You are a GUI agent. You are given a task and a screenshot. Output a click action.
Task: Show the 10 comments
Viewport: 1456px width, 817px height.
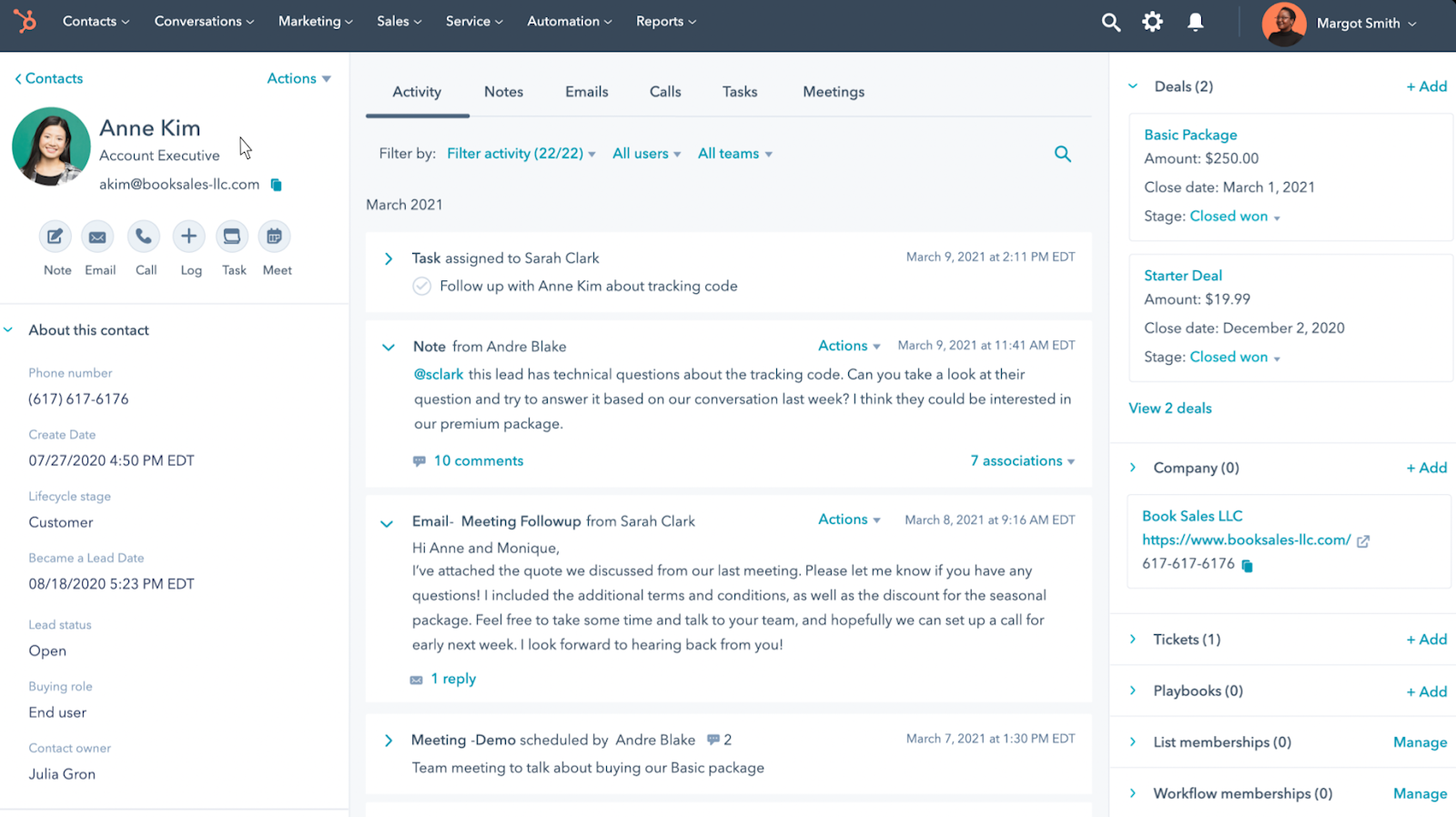[x=479, y=461]
